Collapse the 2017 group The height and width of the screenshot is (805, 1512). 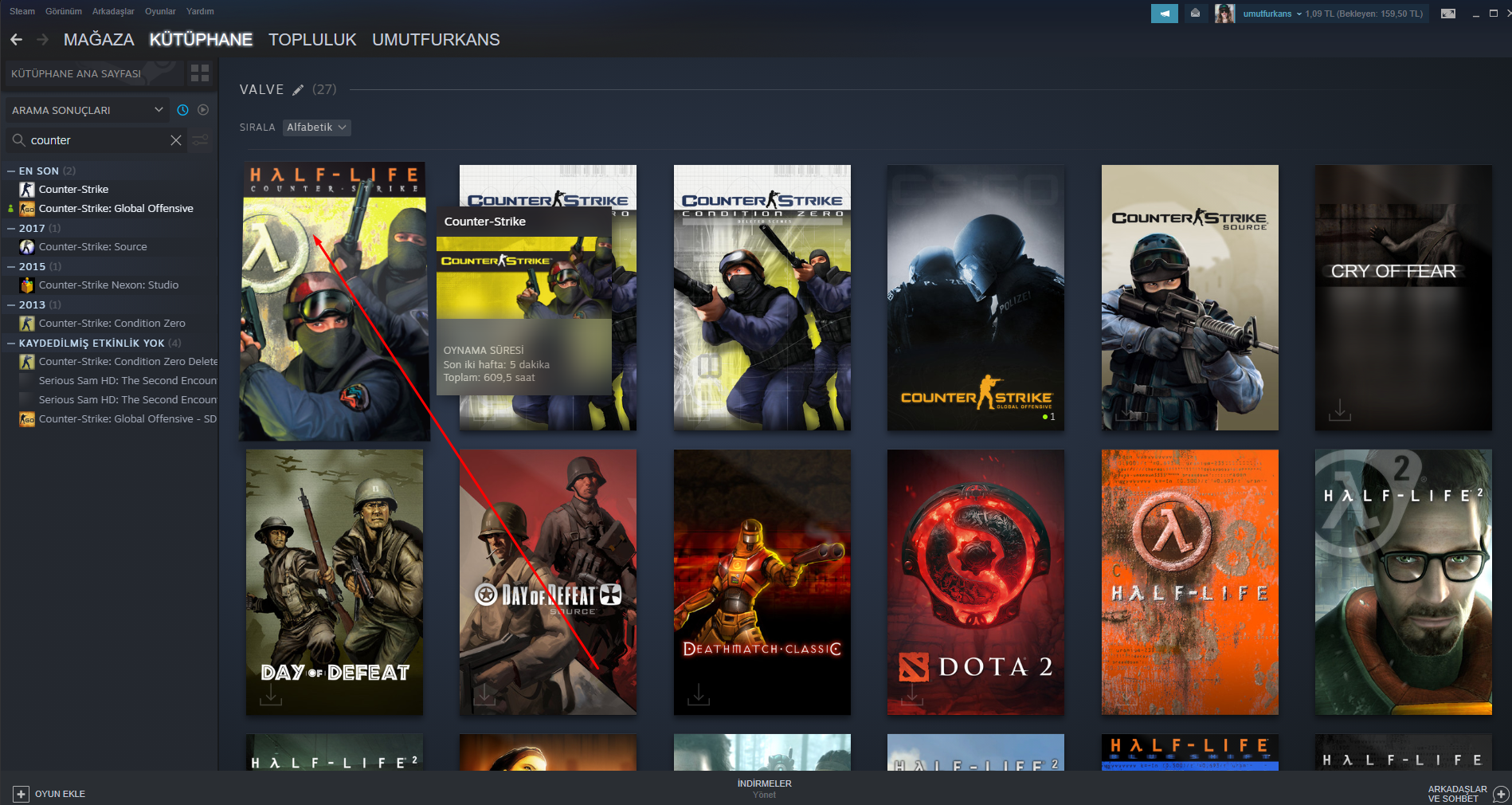(11, 228)
